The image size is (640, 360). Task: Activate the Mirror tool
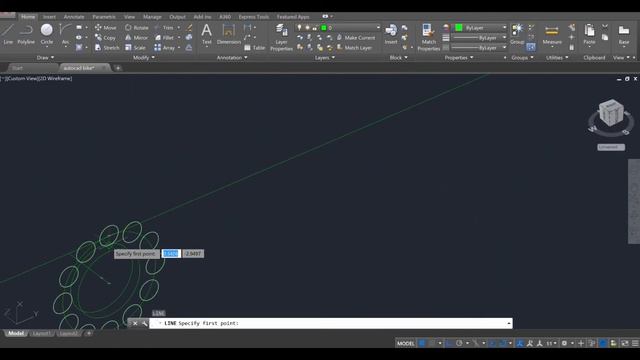coord(136,38)
